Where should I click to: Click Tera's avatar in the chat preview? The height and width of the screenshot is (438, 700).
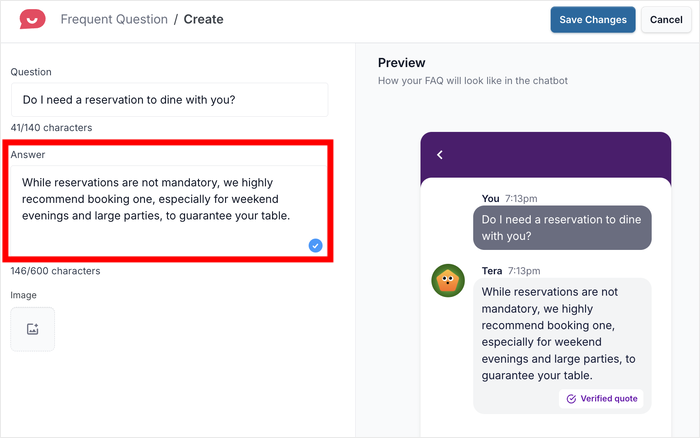[x=447, y=280]
